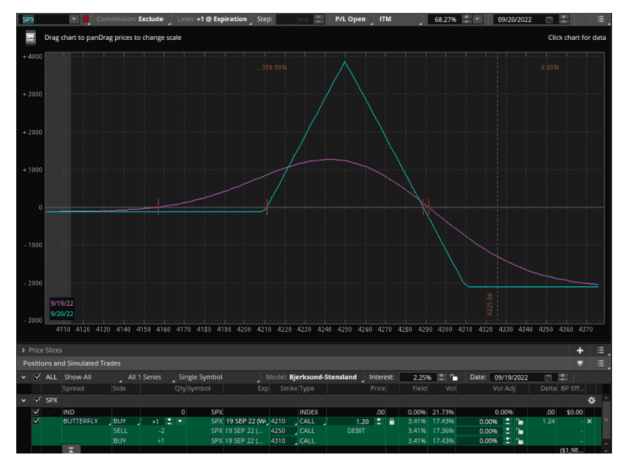
Task: Open calendar icon beside 09/19/2022 date
Action: click(548, 377)
